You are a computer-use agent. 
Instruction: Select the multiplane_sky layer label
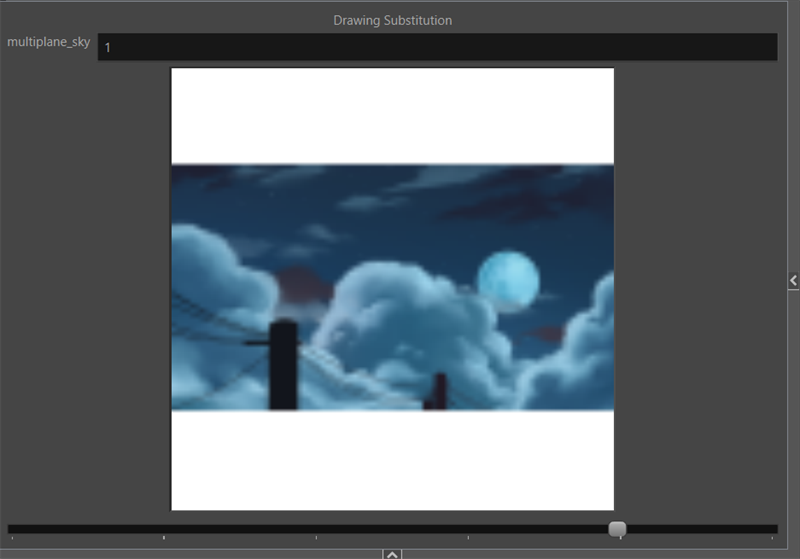point(48,42)
